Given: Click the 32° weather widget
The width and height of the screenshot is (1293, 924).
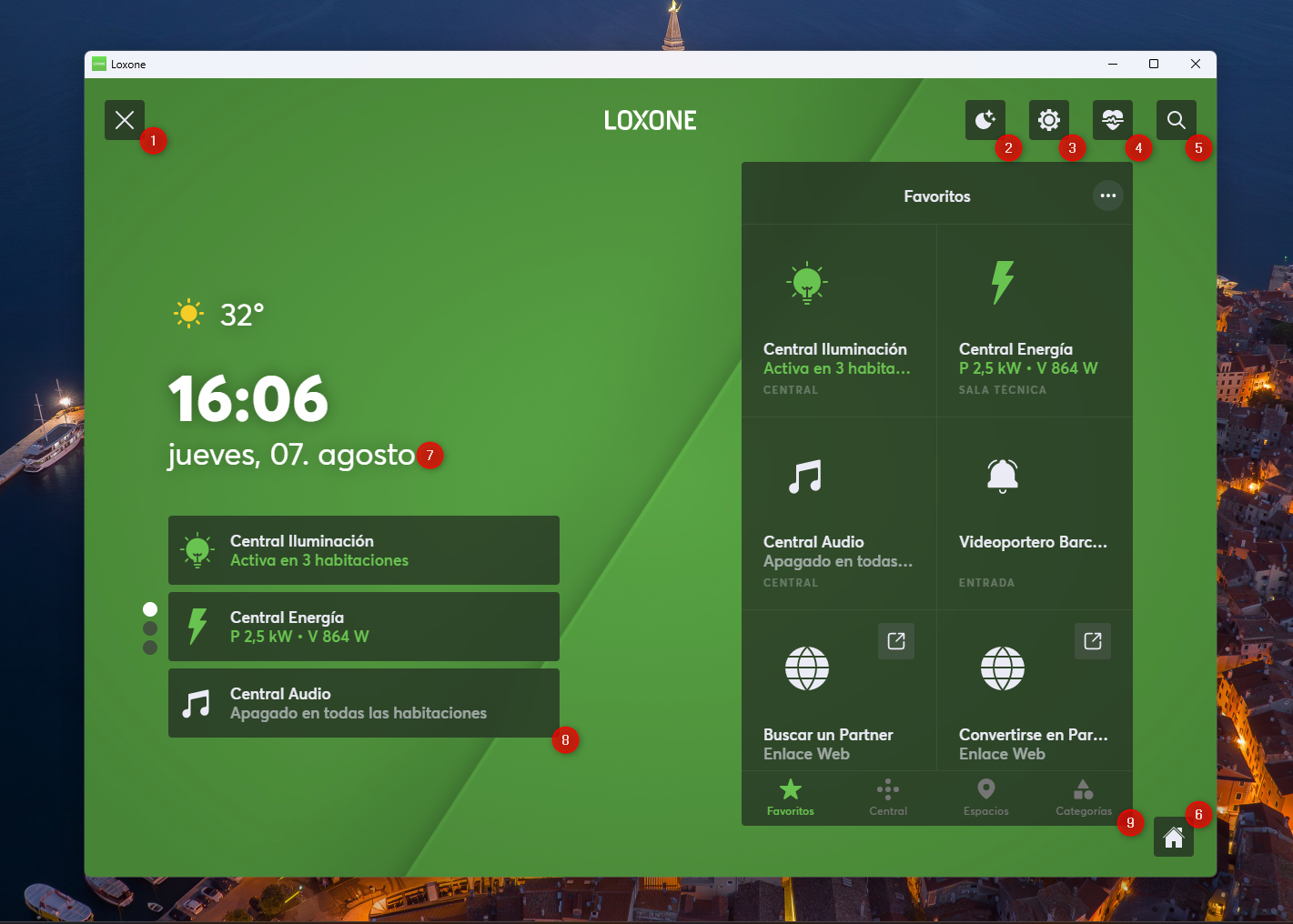Looking at the screenshot, I should click(219, 315).
